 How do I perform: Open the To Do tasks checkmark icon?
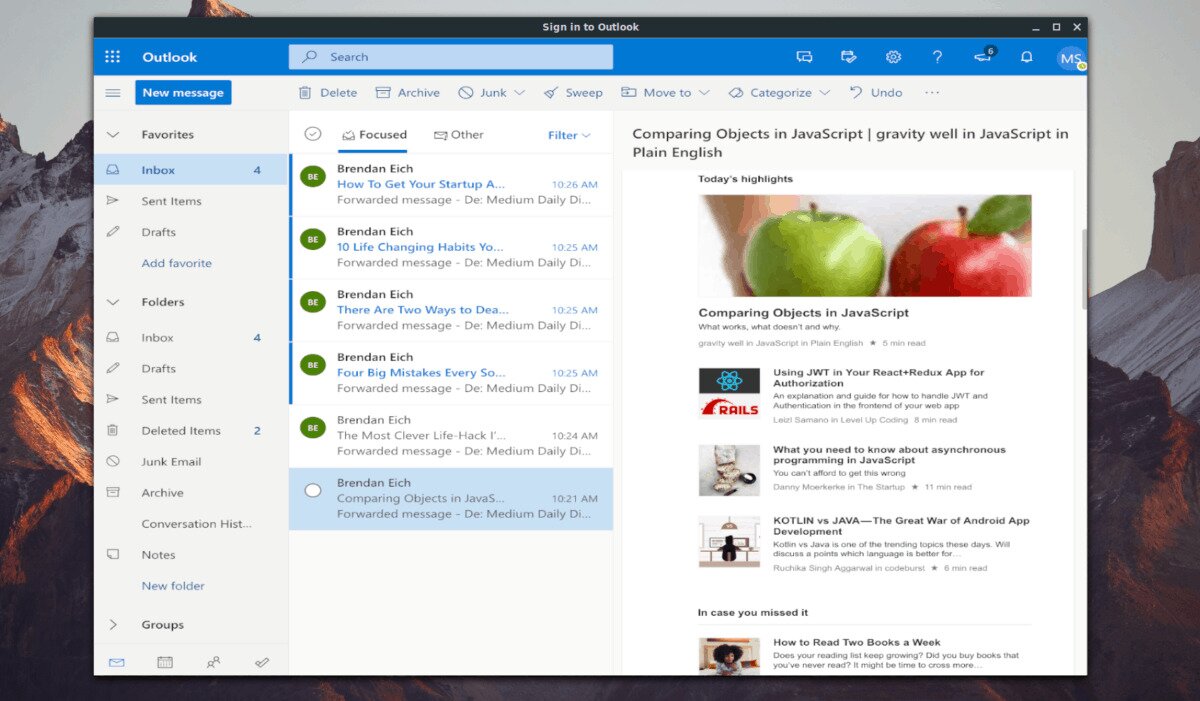click(262, 662)
